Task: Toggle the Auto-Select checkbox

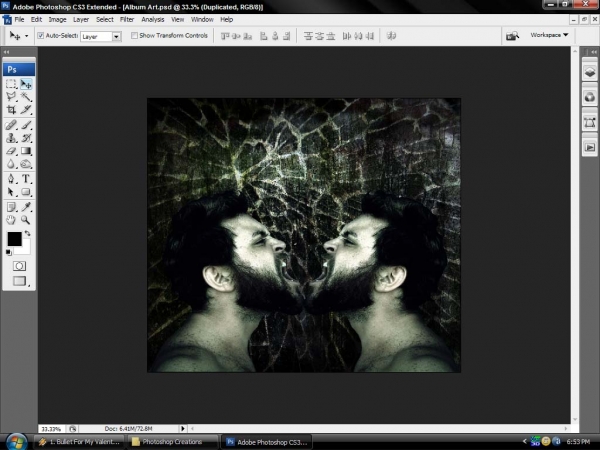Action: point(41,36)
